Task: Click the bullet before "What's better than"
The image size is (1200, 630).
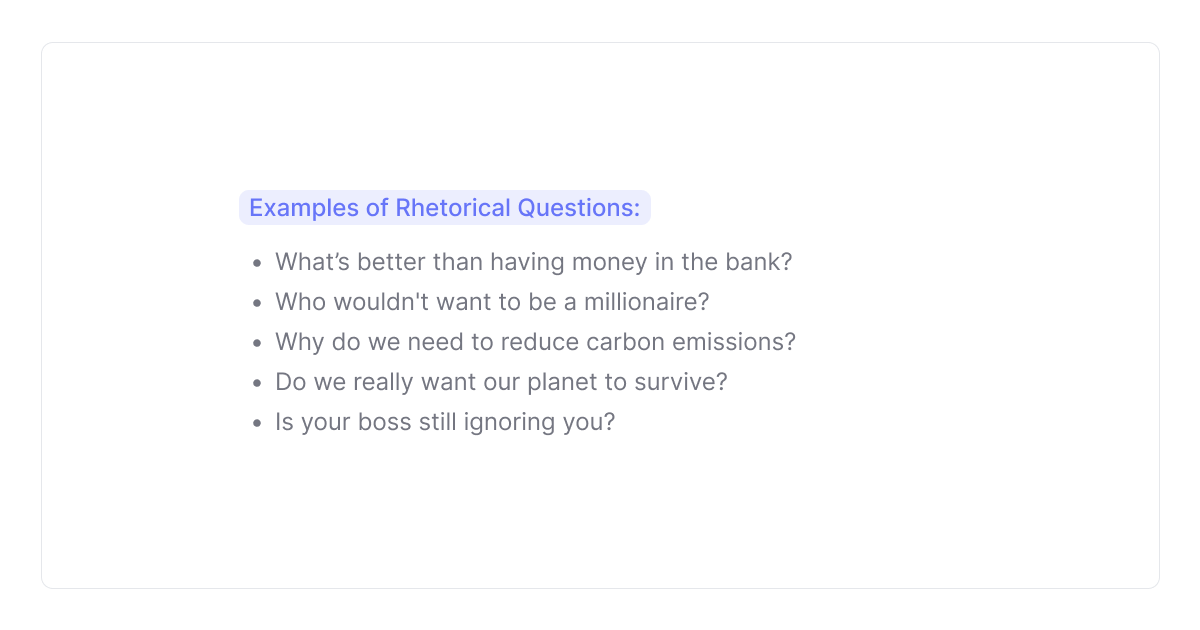Action: click(257, 263)
